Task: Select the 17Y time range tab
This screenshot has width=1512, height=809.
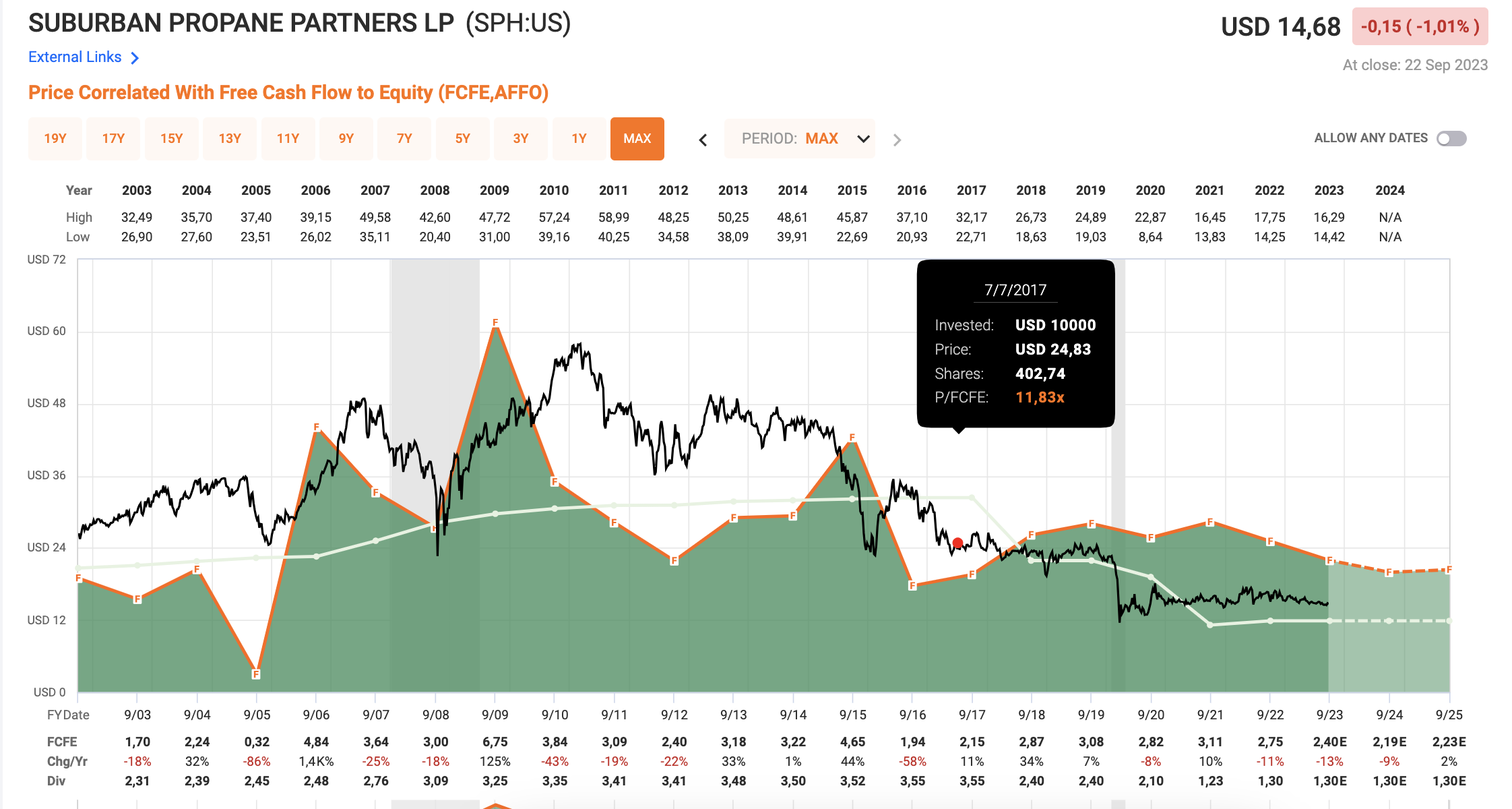Action: pyautogui.click(x=113, y=138)
